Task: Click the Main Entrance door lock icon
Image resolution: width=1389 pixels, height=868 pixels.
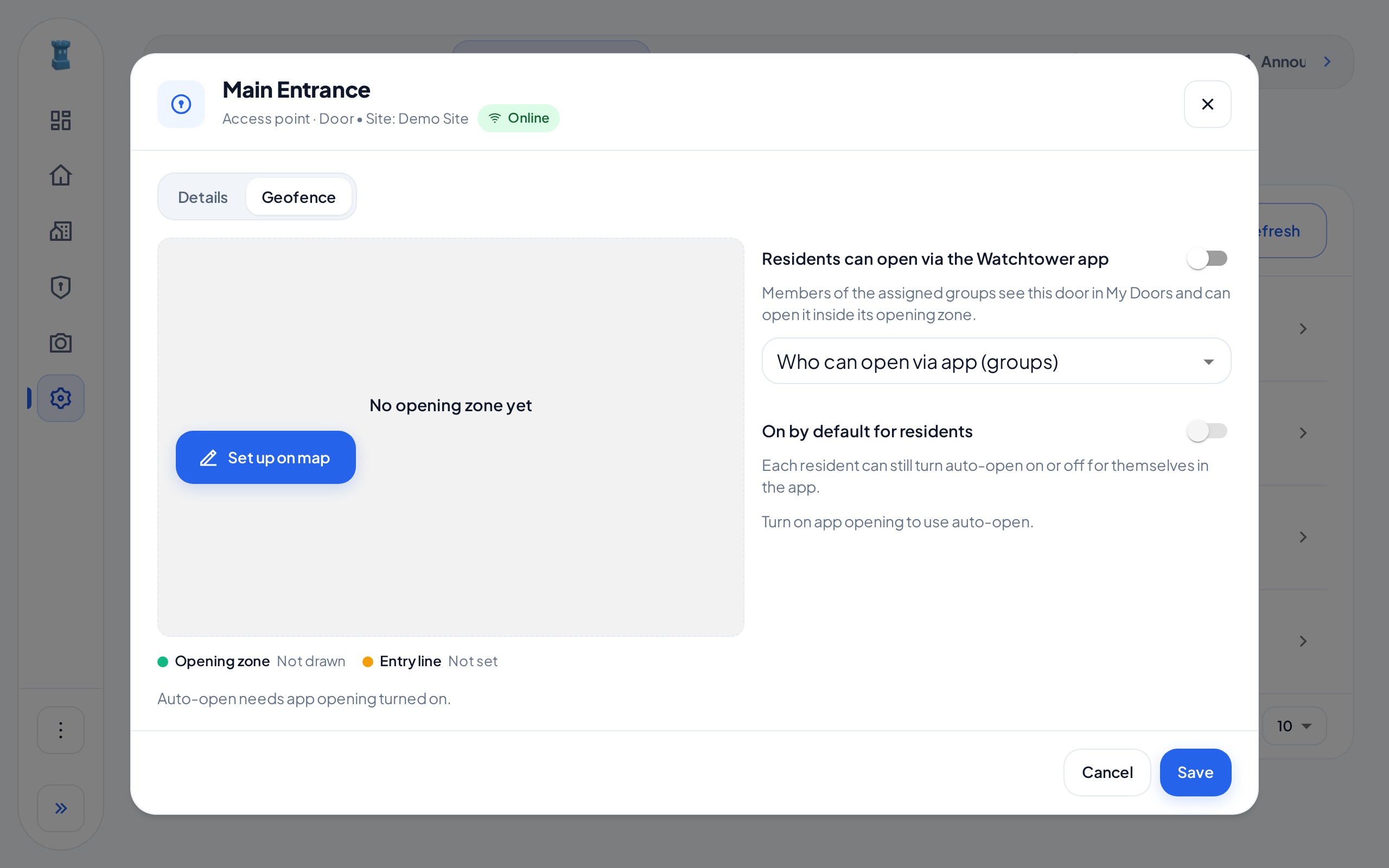Action: pyautogui.click(x=181, y=104)
